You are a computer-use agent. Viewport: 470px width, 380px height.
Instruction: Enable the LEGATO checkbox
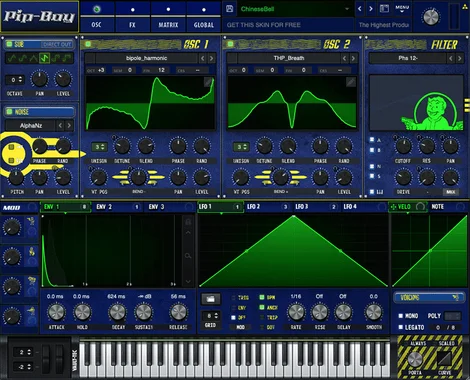pyautogui.click(x=401, y=327)
